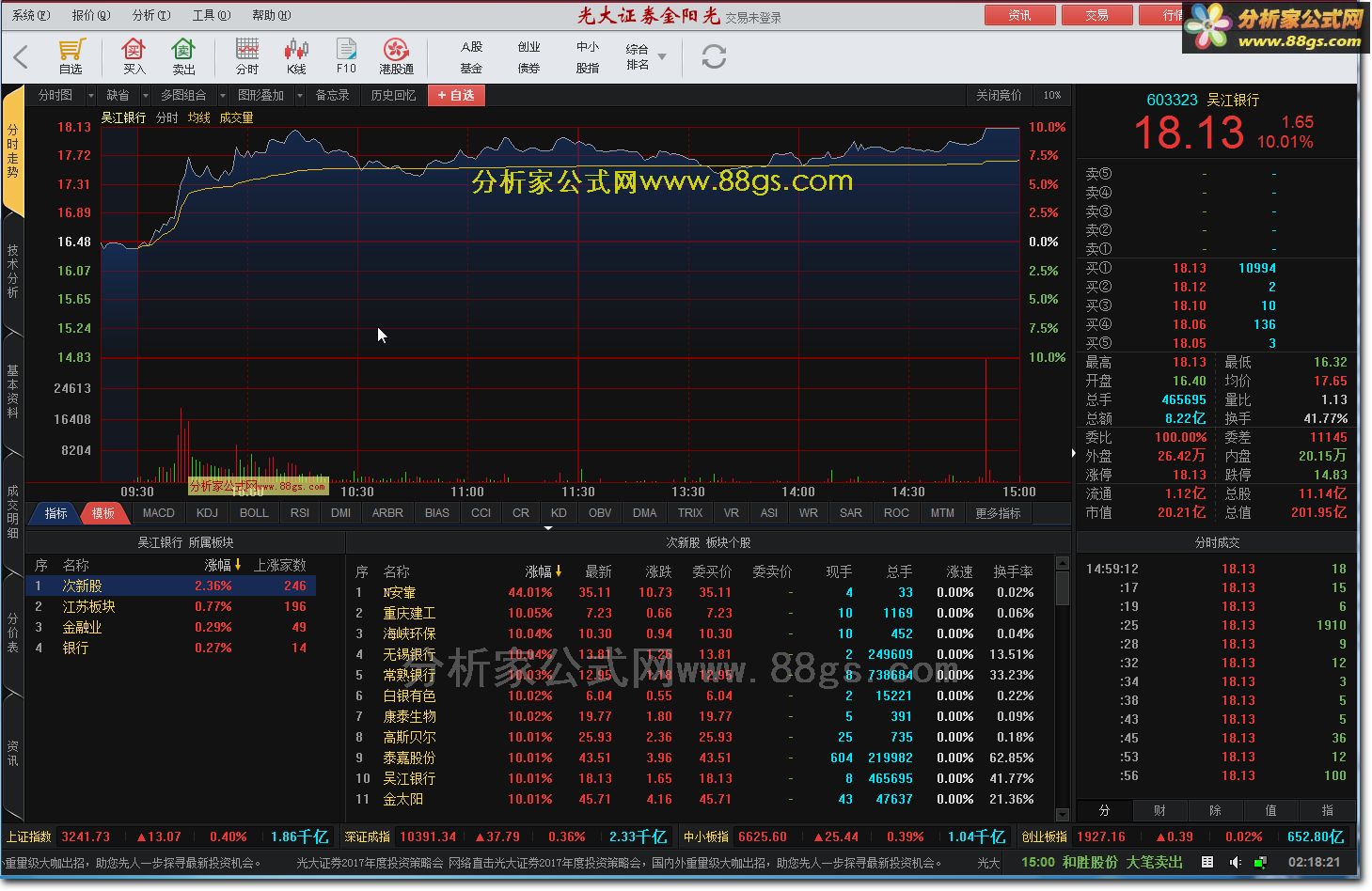This screenshot has width=1372, height=891.
Task: Switch to the 财 tab under 分时成交
Action: (x=1159, y=810)
